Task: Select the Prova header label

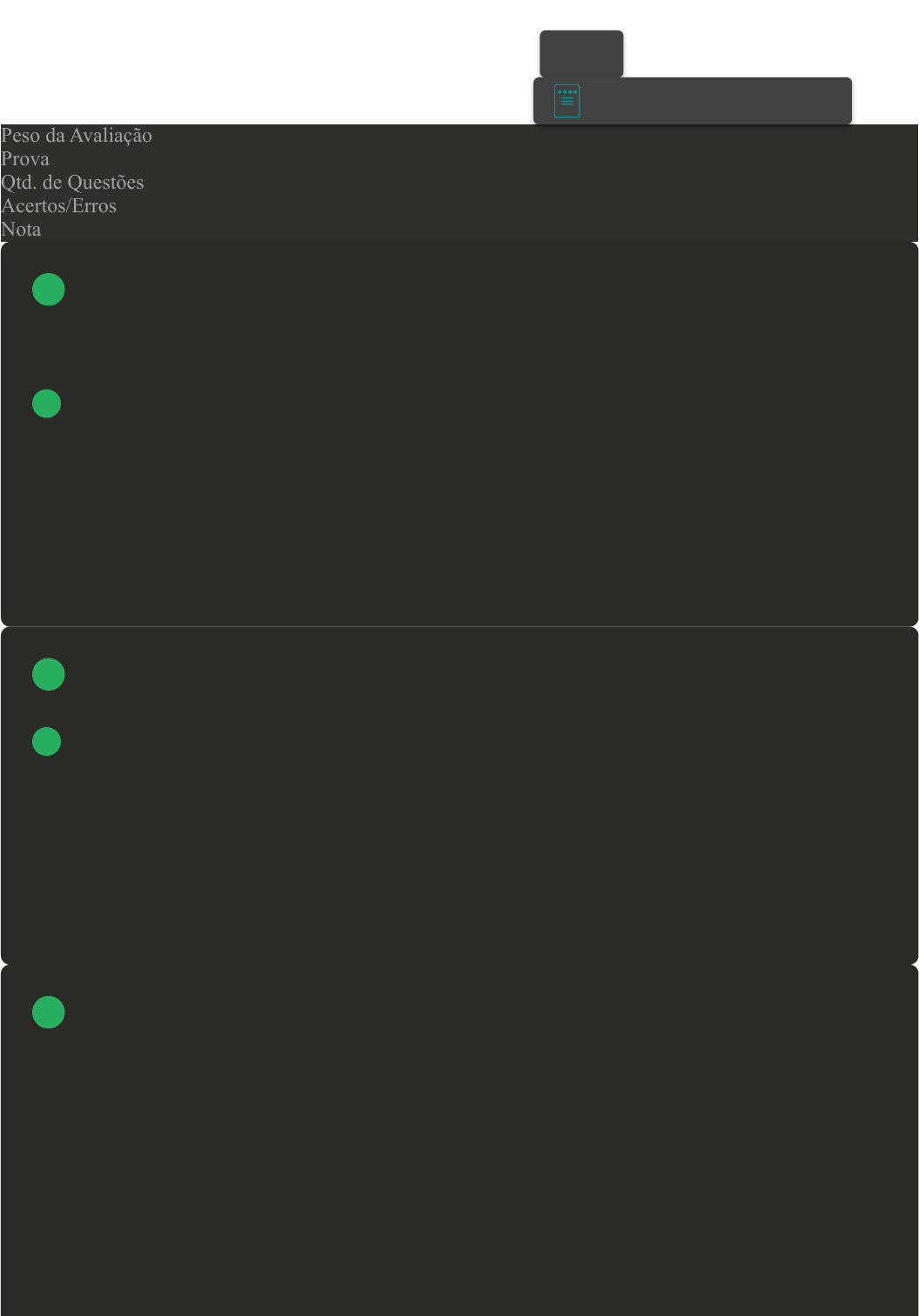Action: (25, 159)
